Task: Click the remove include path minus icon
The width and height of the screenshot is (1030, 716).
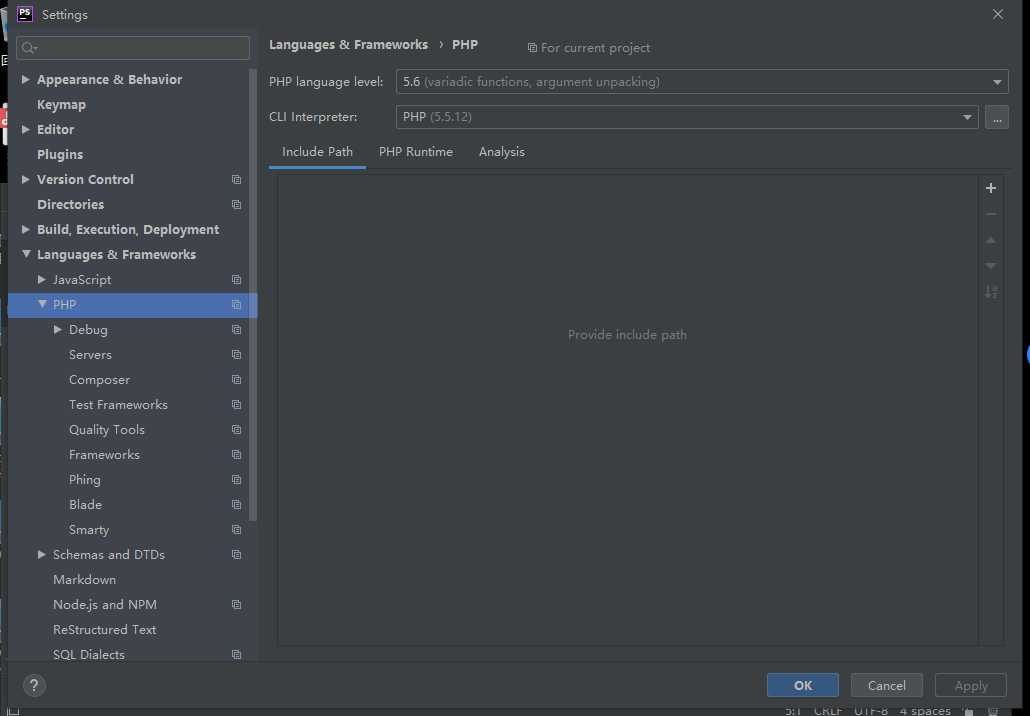Action: (991, 214)
